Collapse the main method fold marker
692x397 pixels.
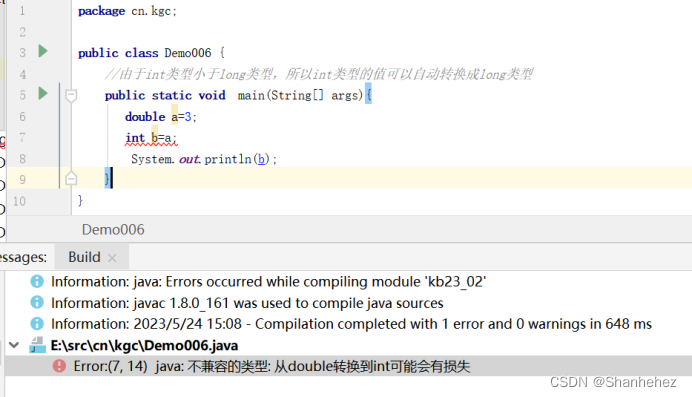(71, 95)
